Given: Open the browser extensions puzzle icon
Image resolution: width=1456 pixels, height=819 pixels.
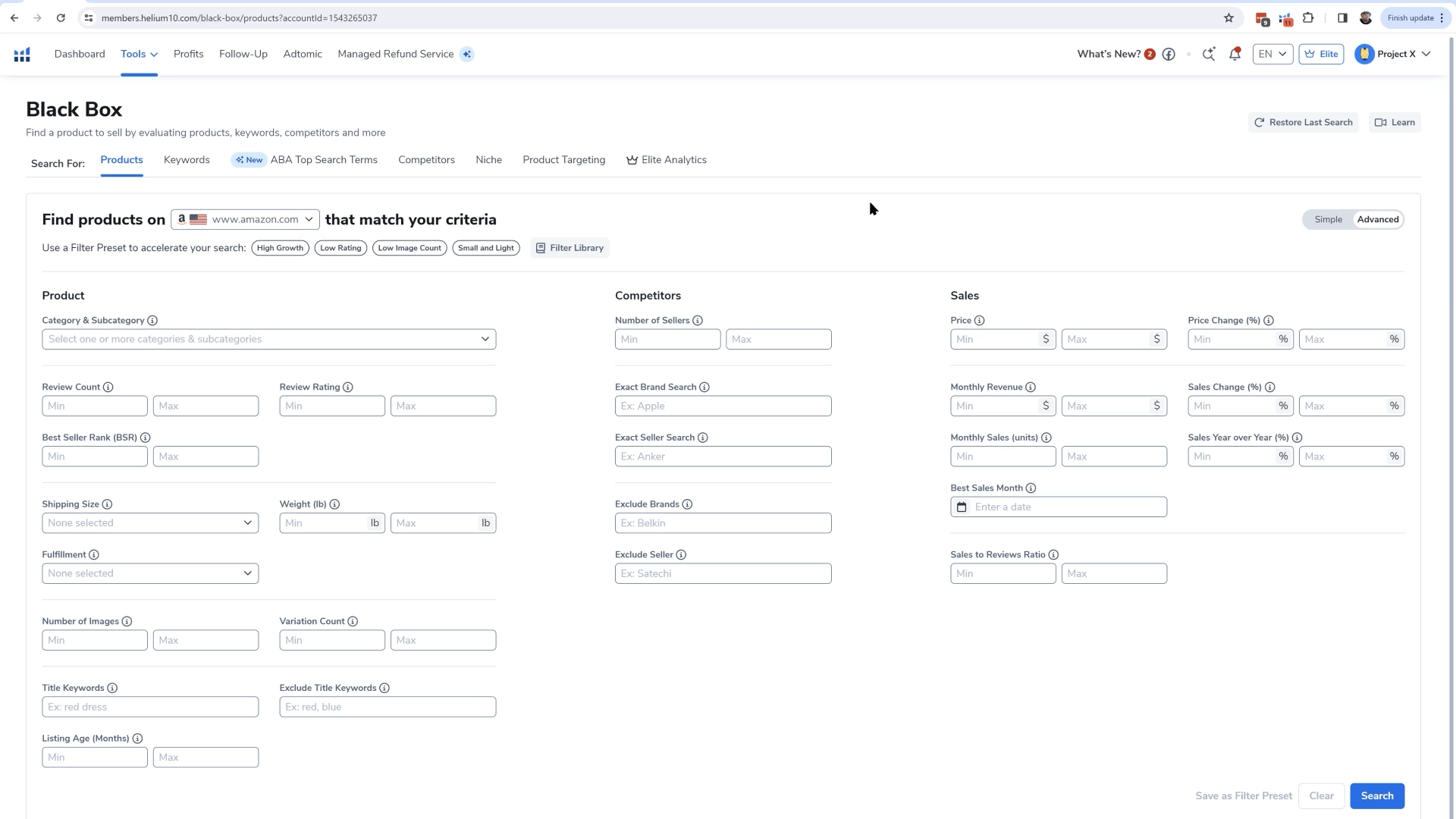Looking at the screenshot, I should point(1308,17).
